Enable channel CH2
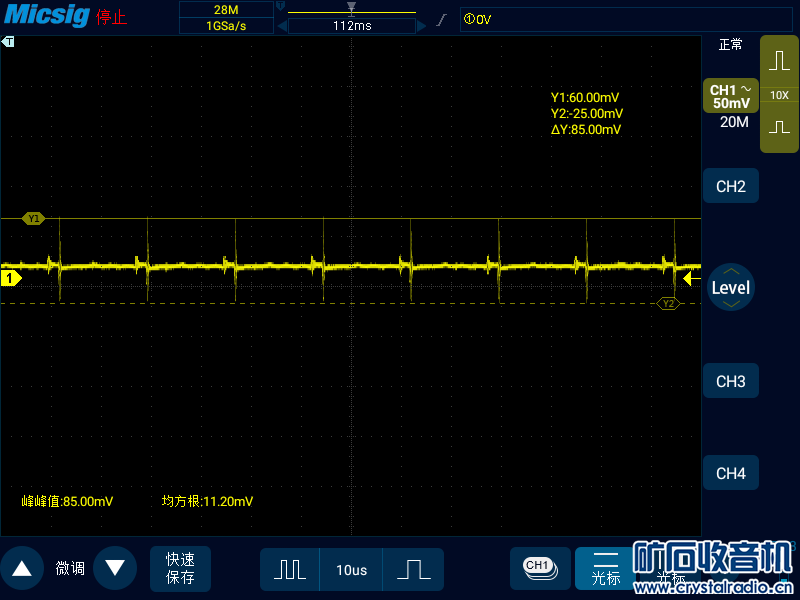This screenshot has width=800, height=600. click(731, 186)
